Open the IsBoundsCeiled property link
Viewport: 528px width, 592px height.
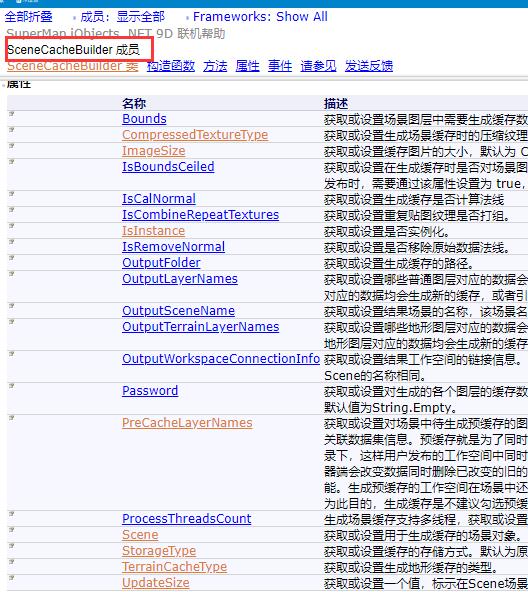pyautogui.click(x=168, y=167)
